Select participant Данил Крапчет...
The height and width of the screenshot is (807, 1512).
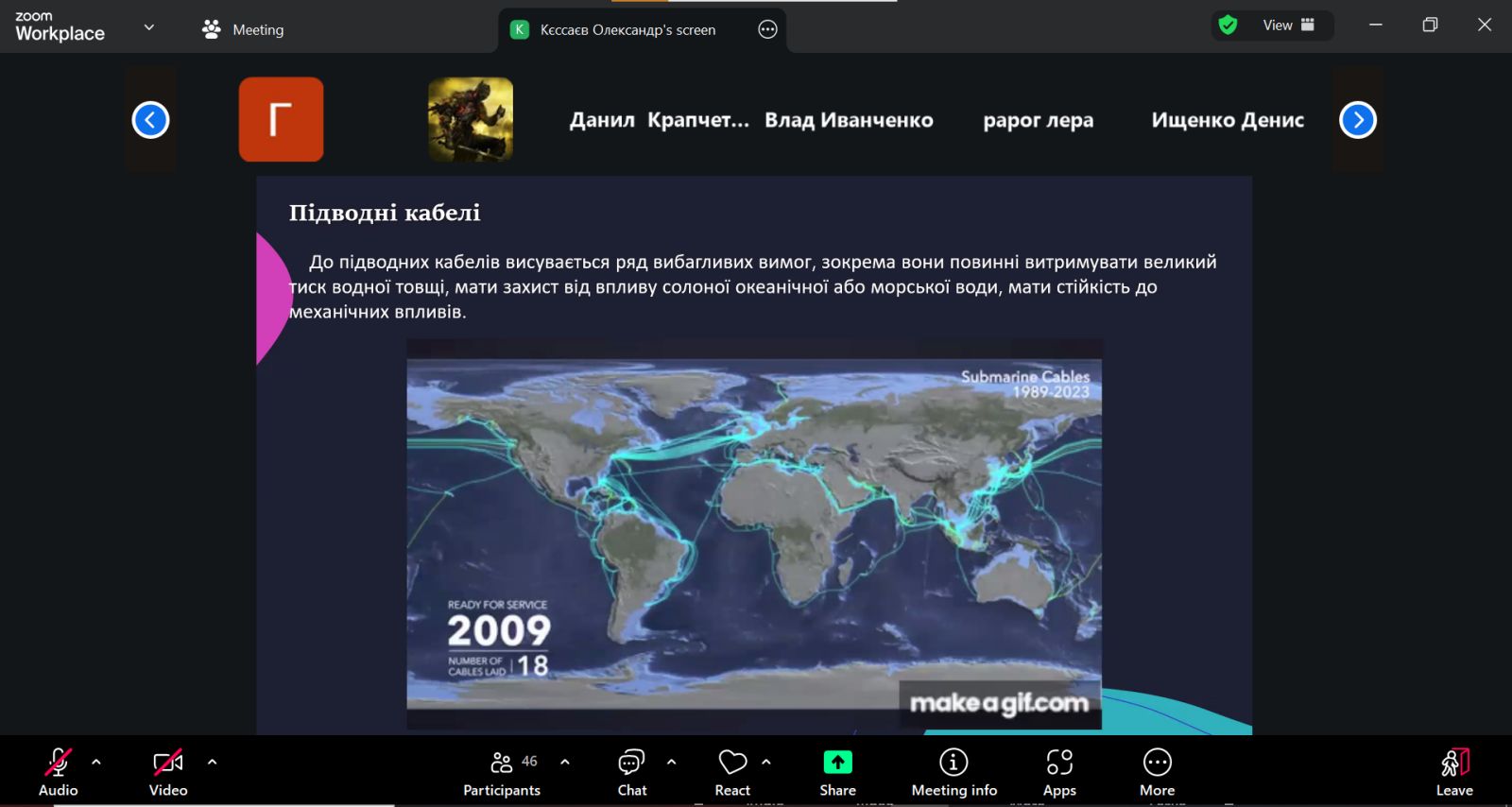coord(659,120)
